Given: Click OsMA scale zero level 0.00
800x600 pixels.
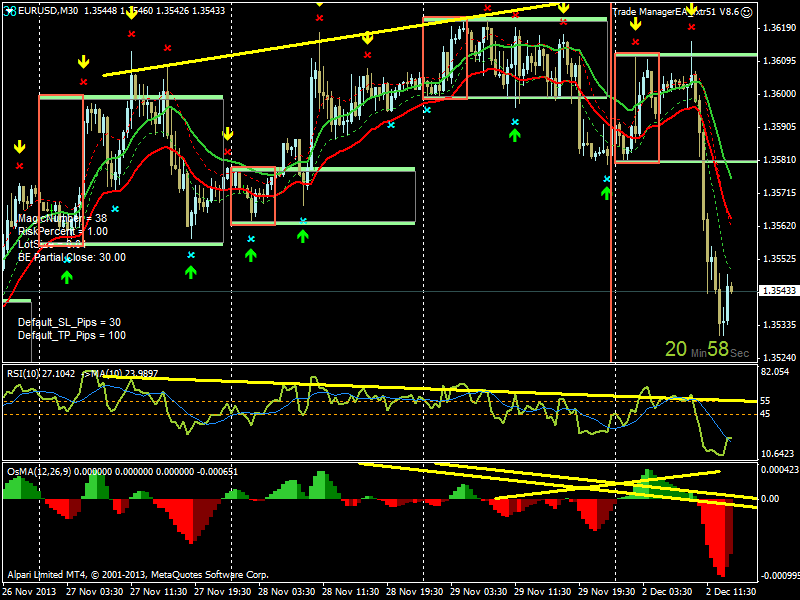Looking at the screenshot, I should pos(770,498).
